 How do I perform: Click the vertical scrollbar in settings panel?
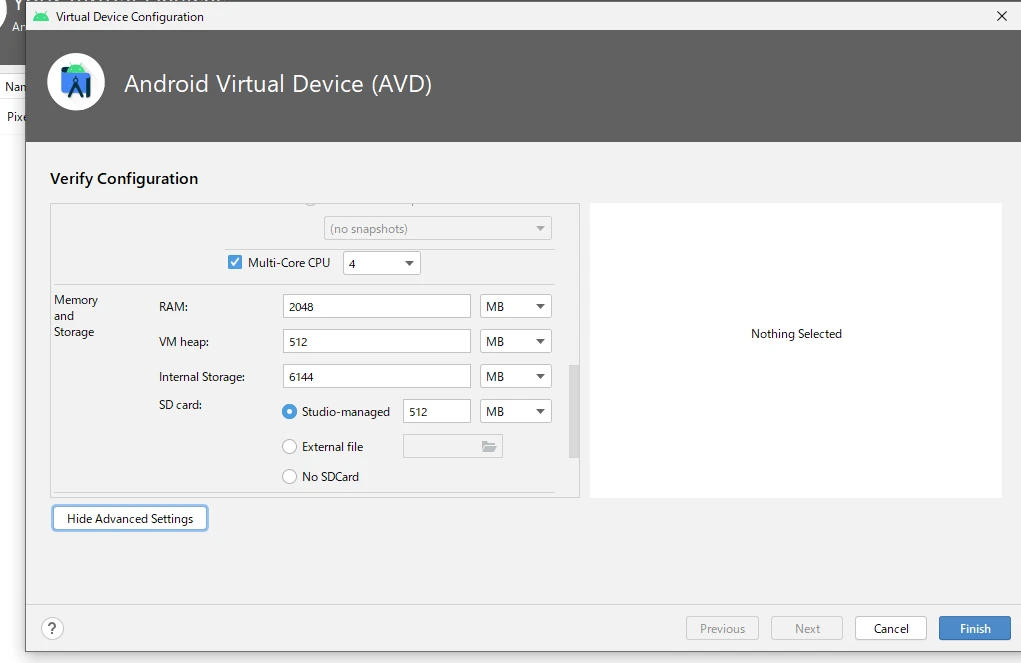click(x=574, y=411)
